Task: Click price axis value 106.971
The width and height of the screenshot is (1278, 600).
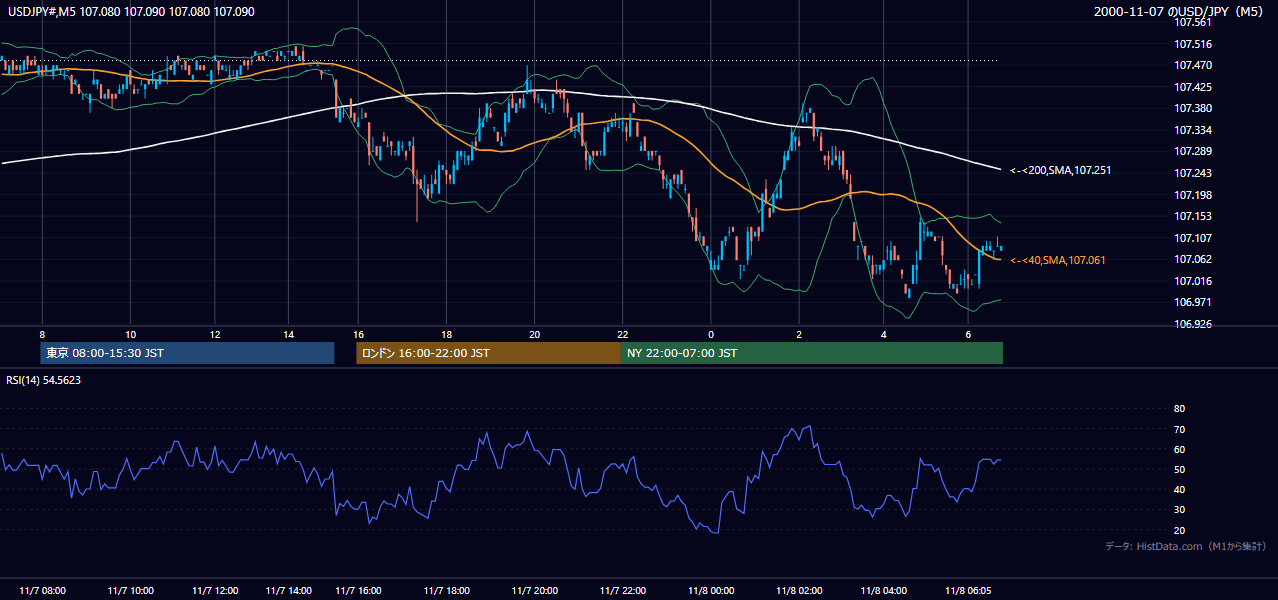Action: point(1191,302)
